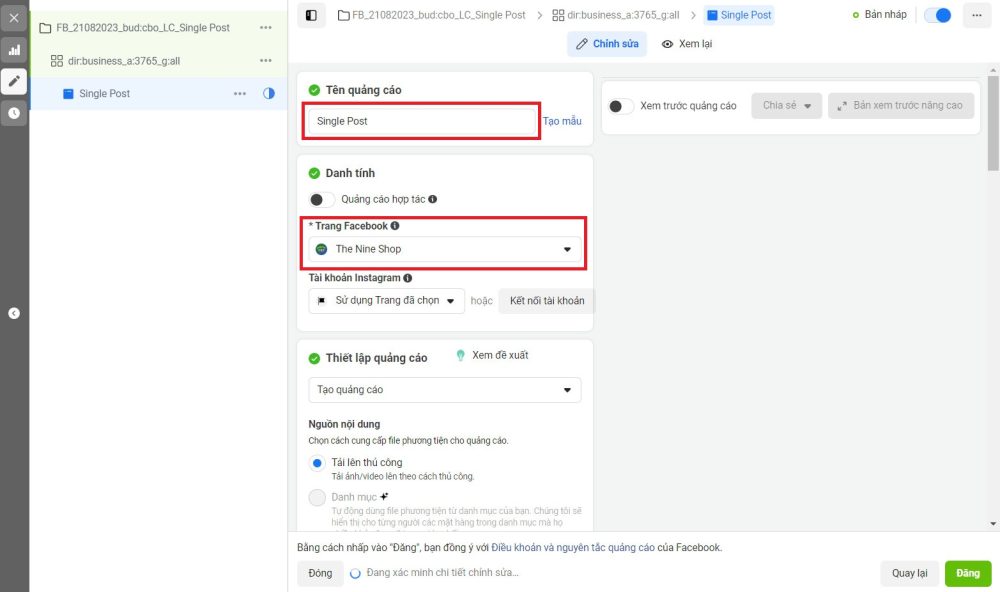This screenshot has height=592, width=1000.
Task: Click the green Đăng button
Action: pyautogui.click(x=968, y=573)
